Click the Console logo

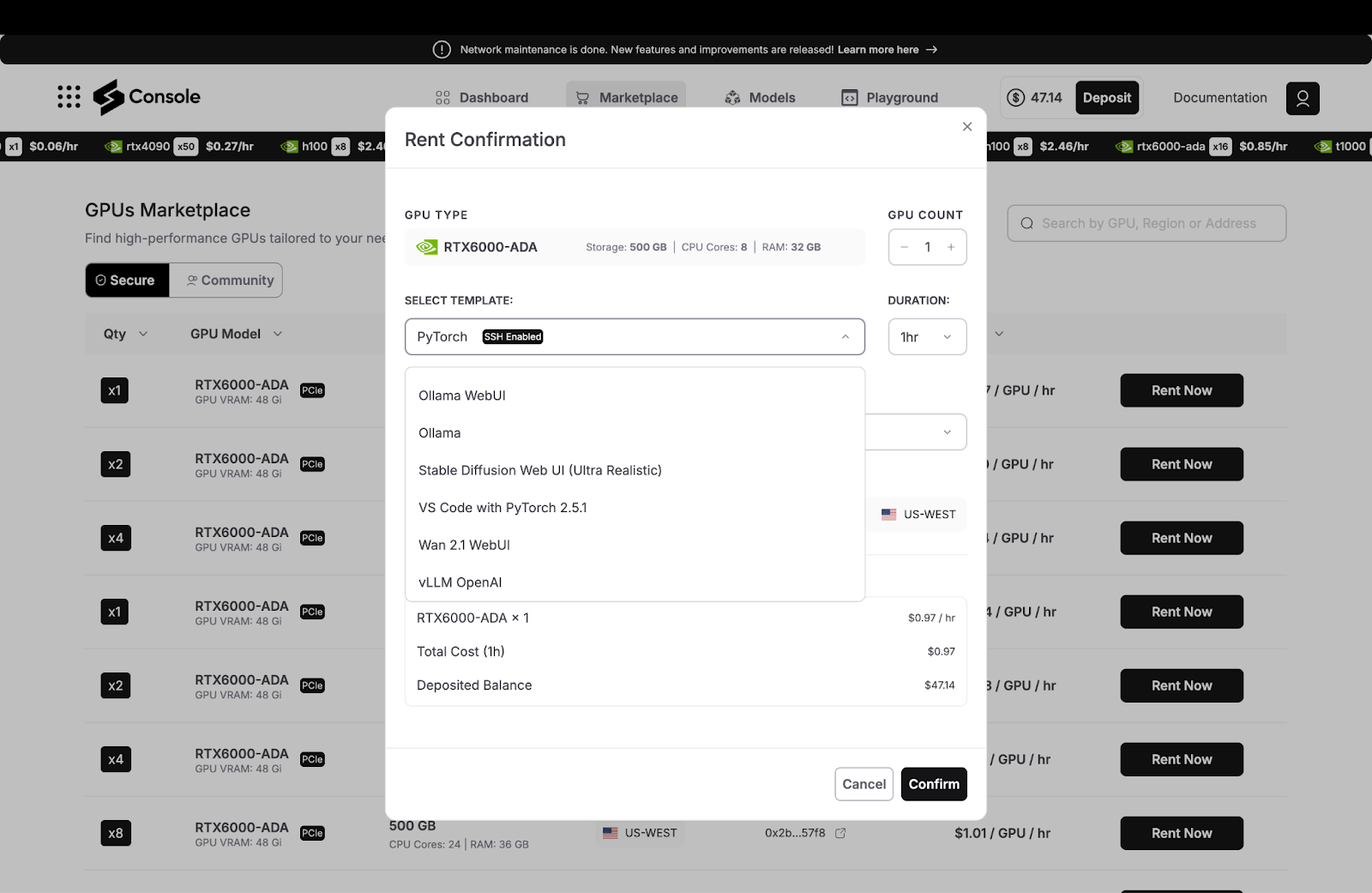pos(147,97)
